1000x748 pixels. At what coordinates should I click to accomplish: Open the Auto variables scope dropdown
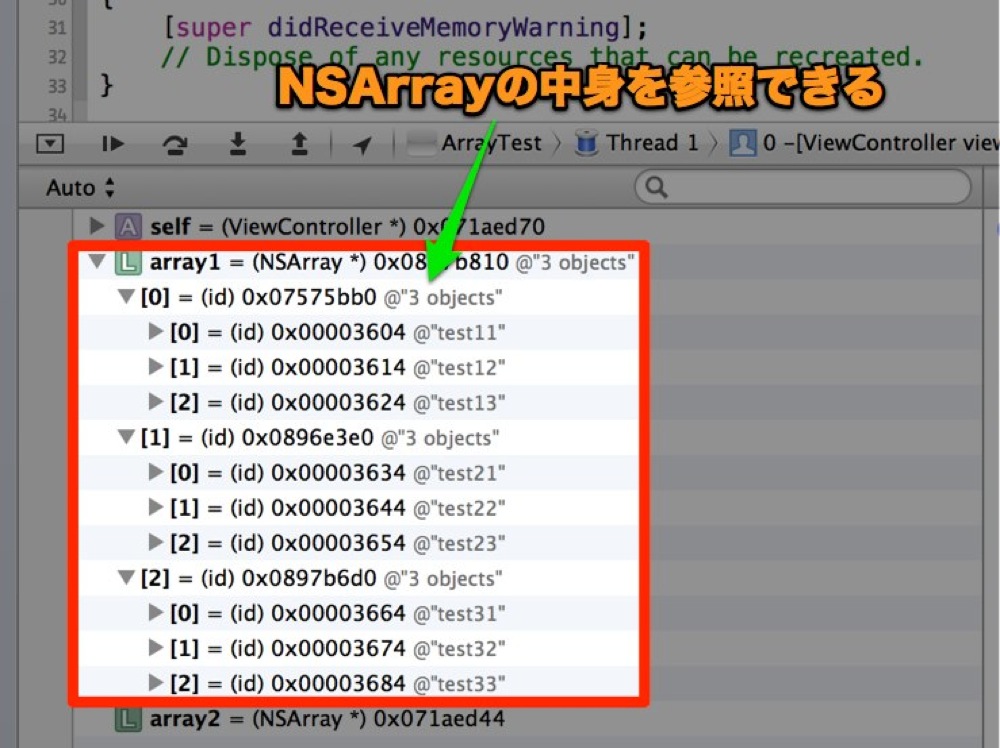[x=80, y=187]
